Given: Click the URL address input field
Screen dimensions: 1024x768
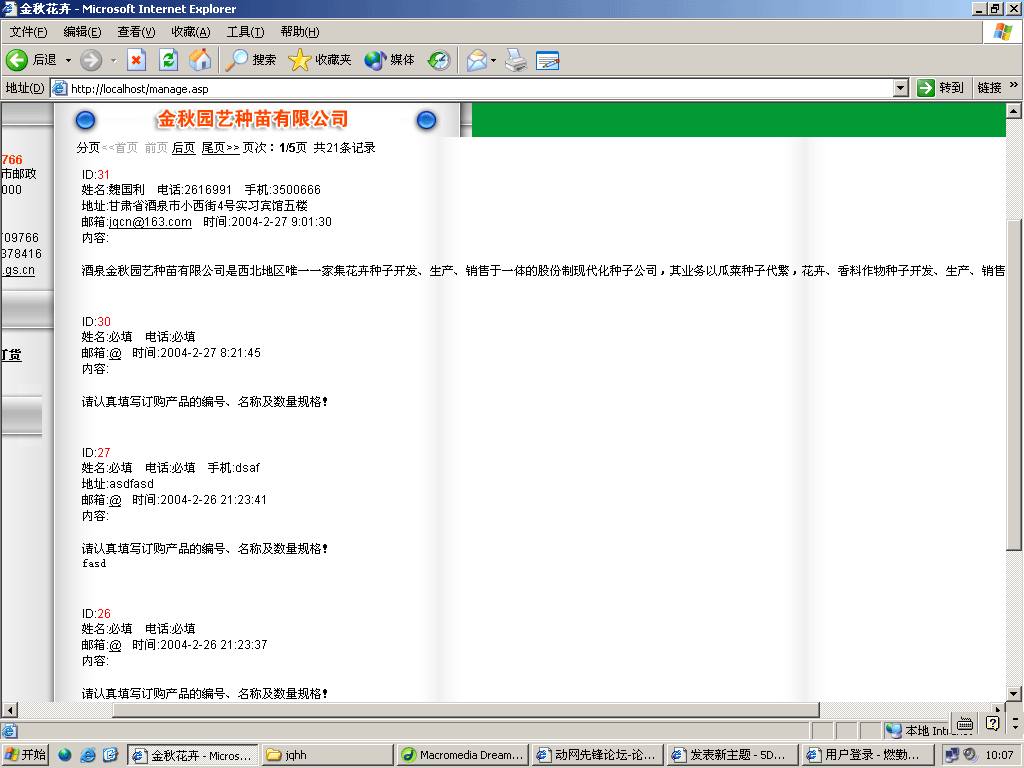Looking at the screenshot, I should [480, 88].
